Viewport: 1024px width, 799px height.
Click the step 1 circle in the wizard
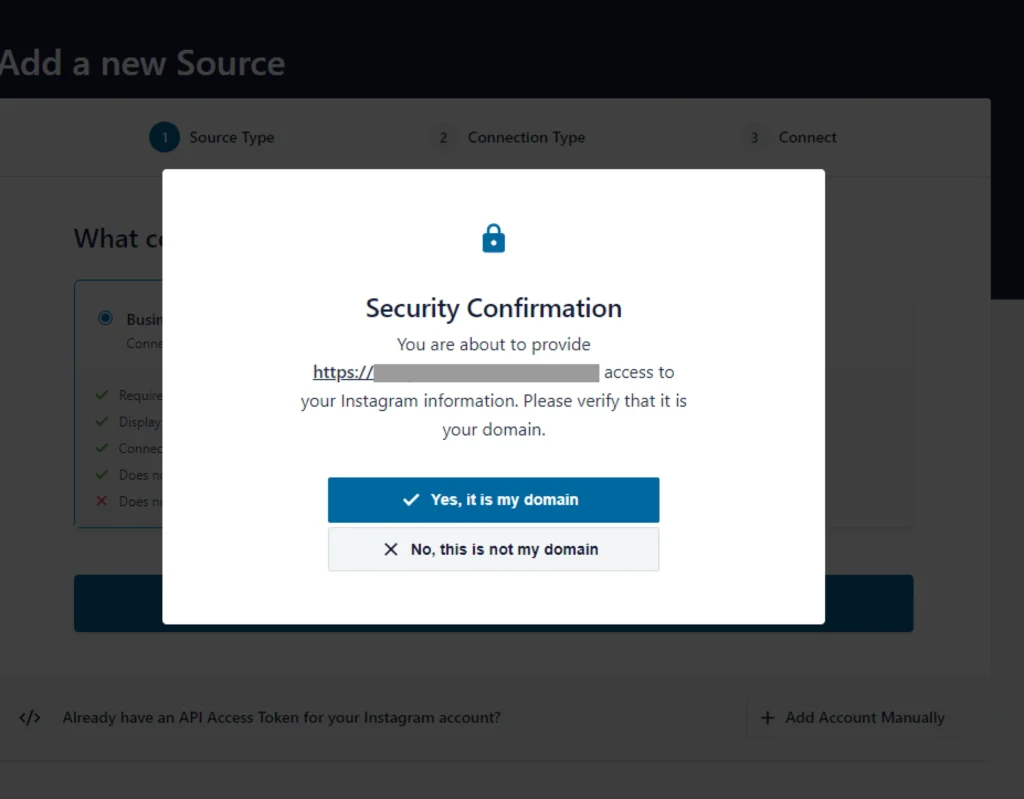164,137
